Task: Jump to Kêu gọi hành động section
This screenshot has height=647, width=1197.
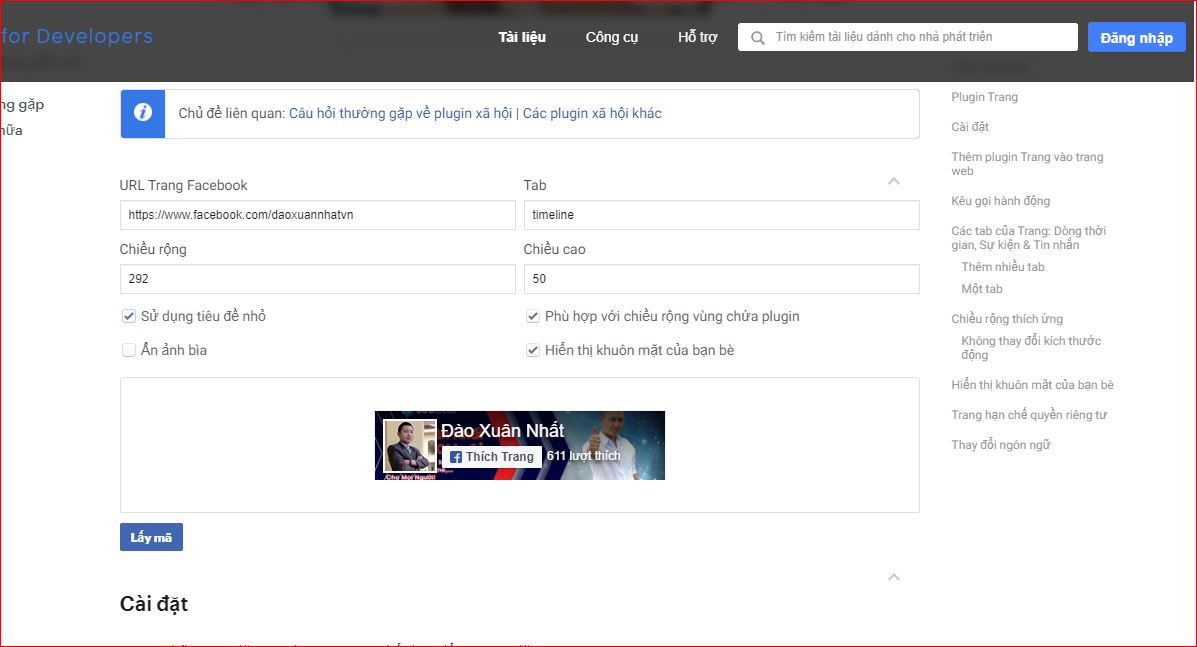Action: [x=1001, y=201]
